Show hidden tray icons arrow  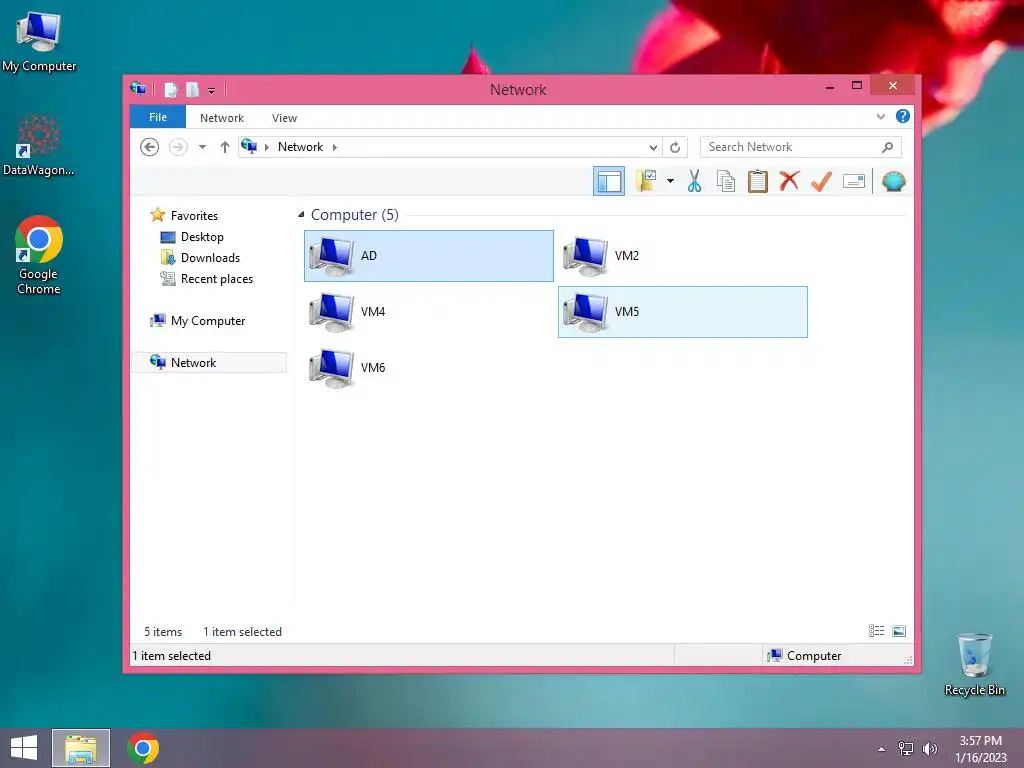pyautogui.click(x=882, y=749)
